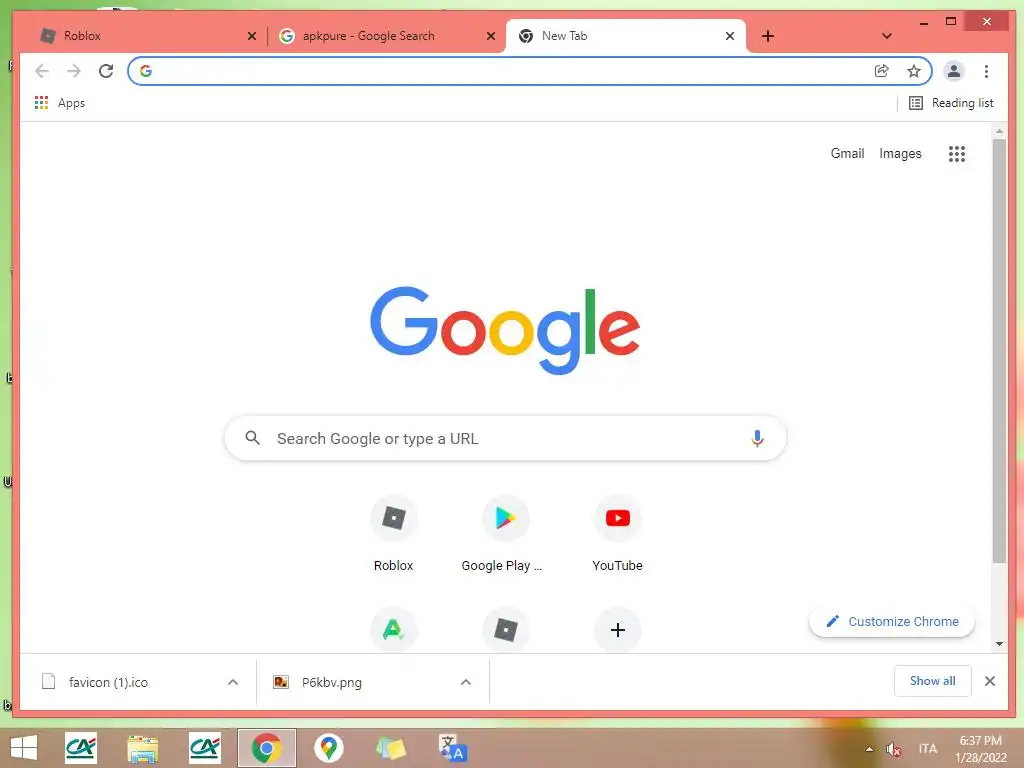Click the magnifier icon in the search box
This screenshot has width=1024, height=768.
click(252, 438)
